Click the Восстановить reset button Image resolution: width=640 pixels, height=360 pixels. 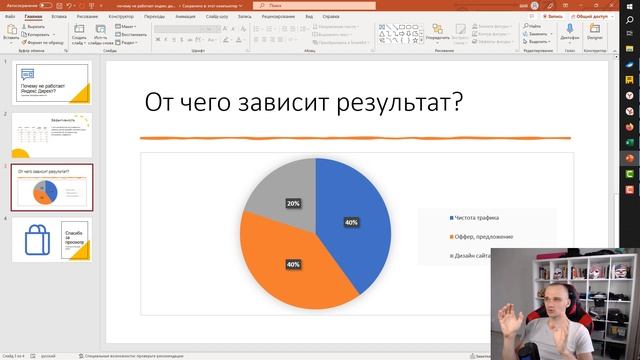pos(131,35)
